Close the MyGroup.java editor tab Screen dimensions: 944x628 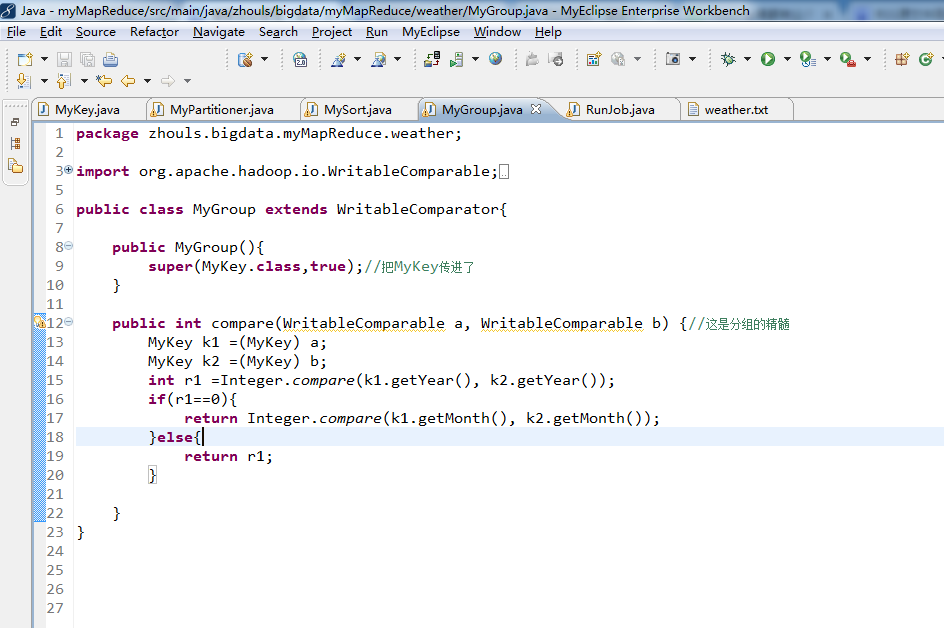click(x=536, y=109)
